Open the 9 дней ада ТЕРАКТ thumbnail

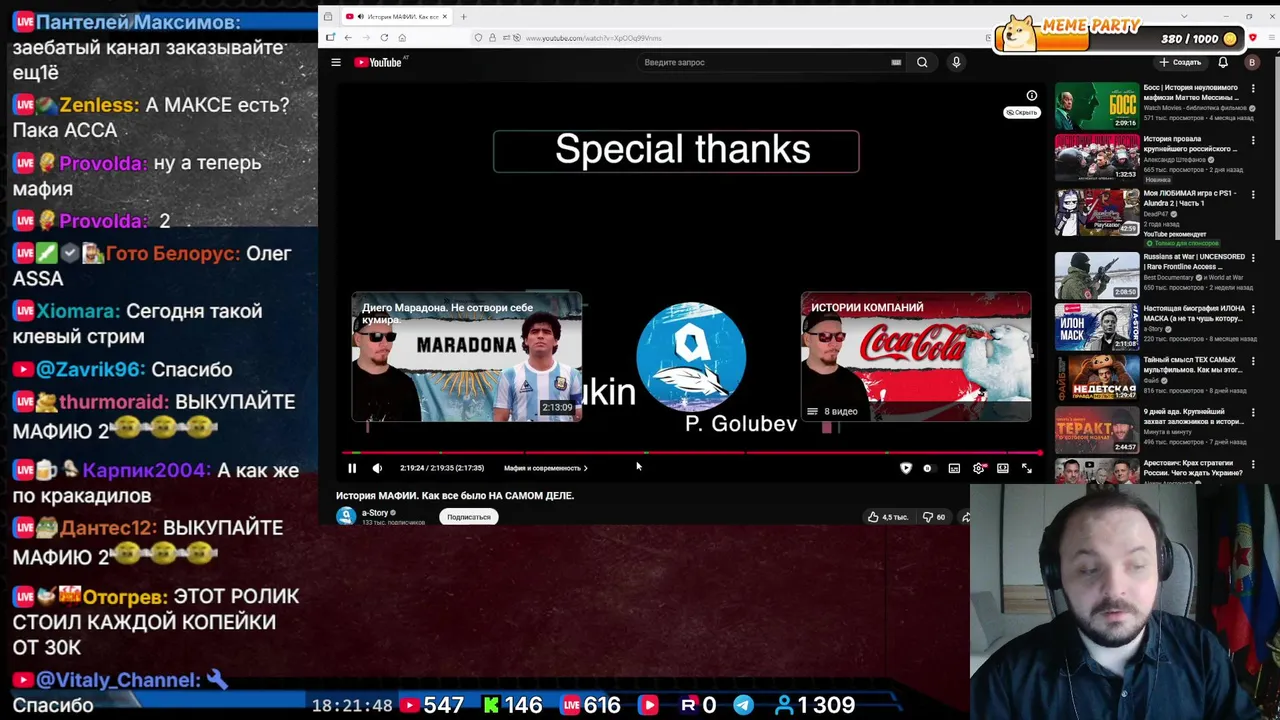(1097, 429)
